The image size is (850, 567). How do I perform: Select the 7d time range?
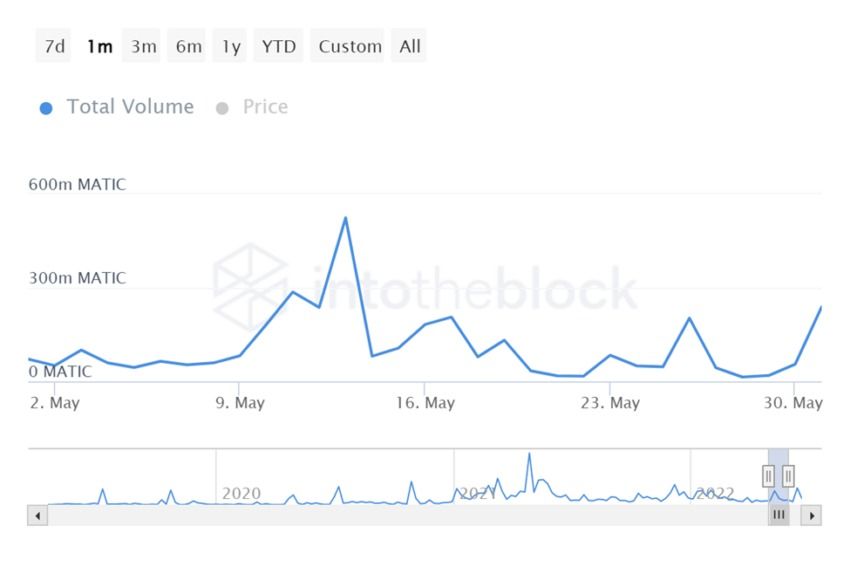pyautogui.click(x=54, y=46)
